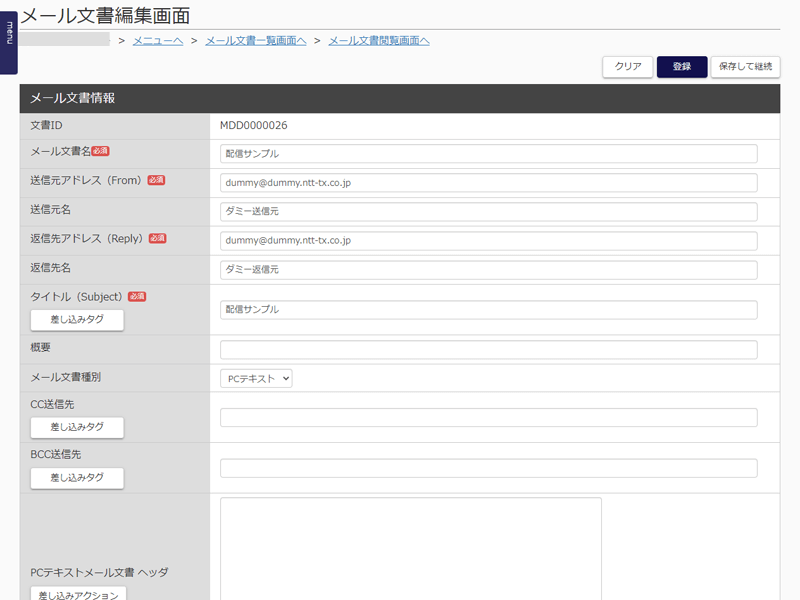The width and height of the screenshot is (800, 600).
Task: Click the empty 概要 field
Action: point(488,349)
